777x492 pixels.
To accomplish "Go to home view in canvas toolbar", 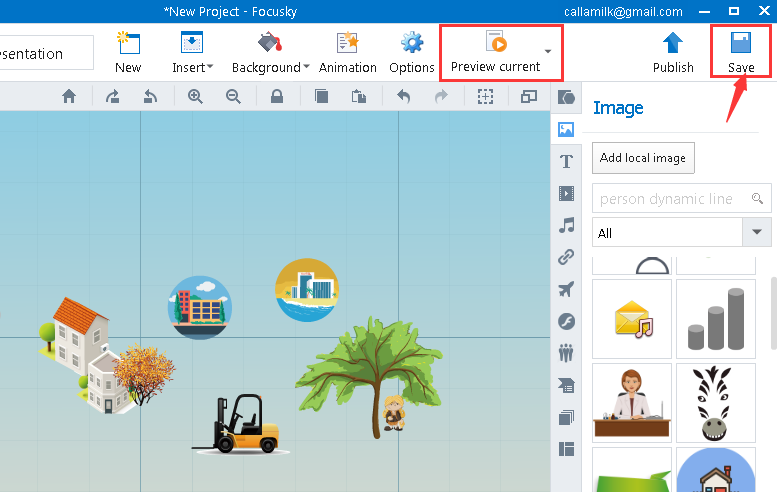I will pos(69,96).
